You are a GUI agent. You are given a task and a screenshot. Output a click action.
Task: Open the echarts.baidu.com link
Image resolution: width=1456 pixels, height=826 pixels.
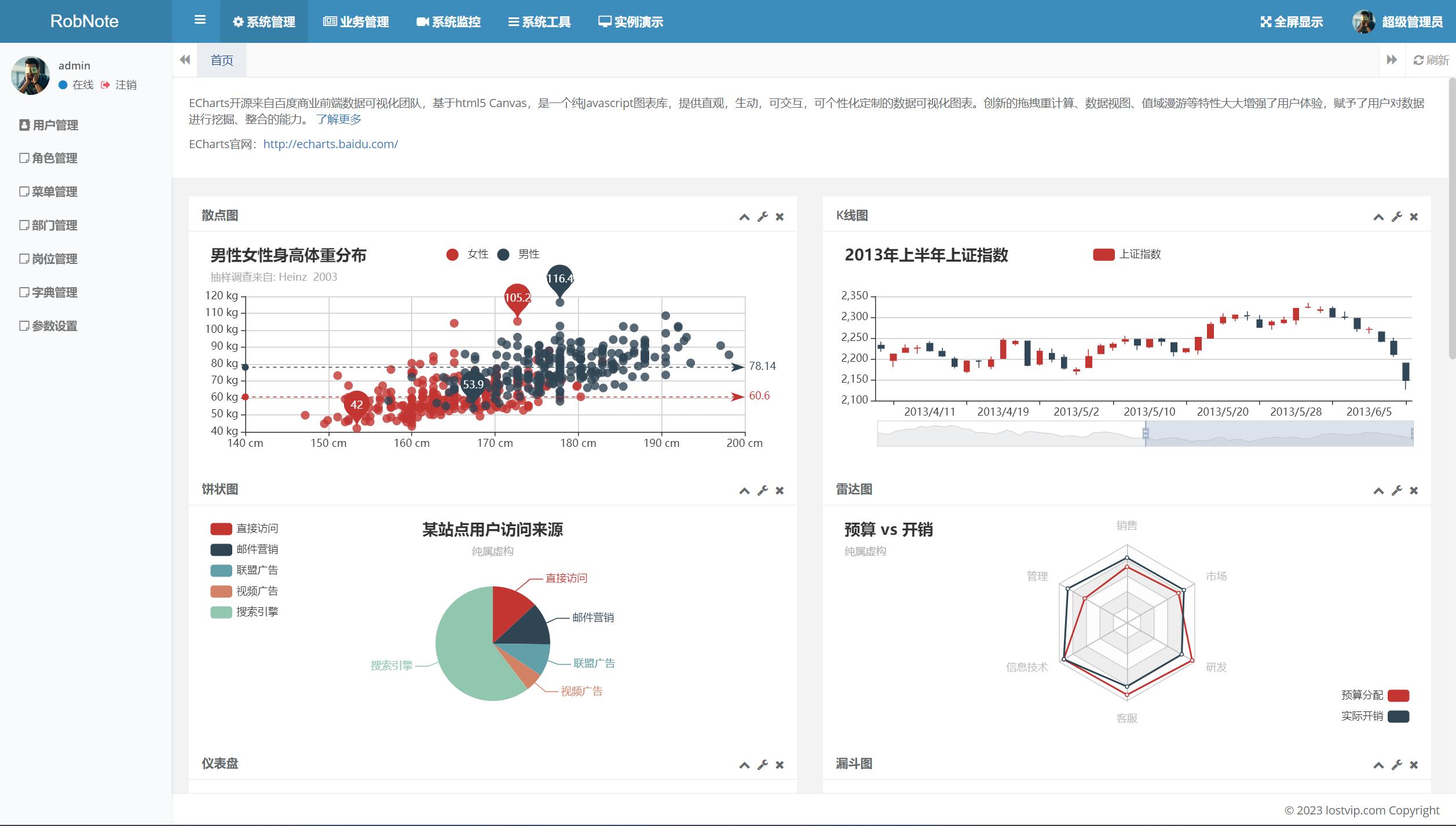tap(330, 144)
